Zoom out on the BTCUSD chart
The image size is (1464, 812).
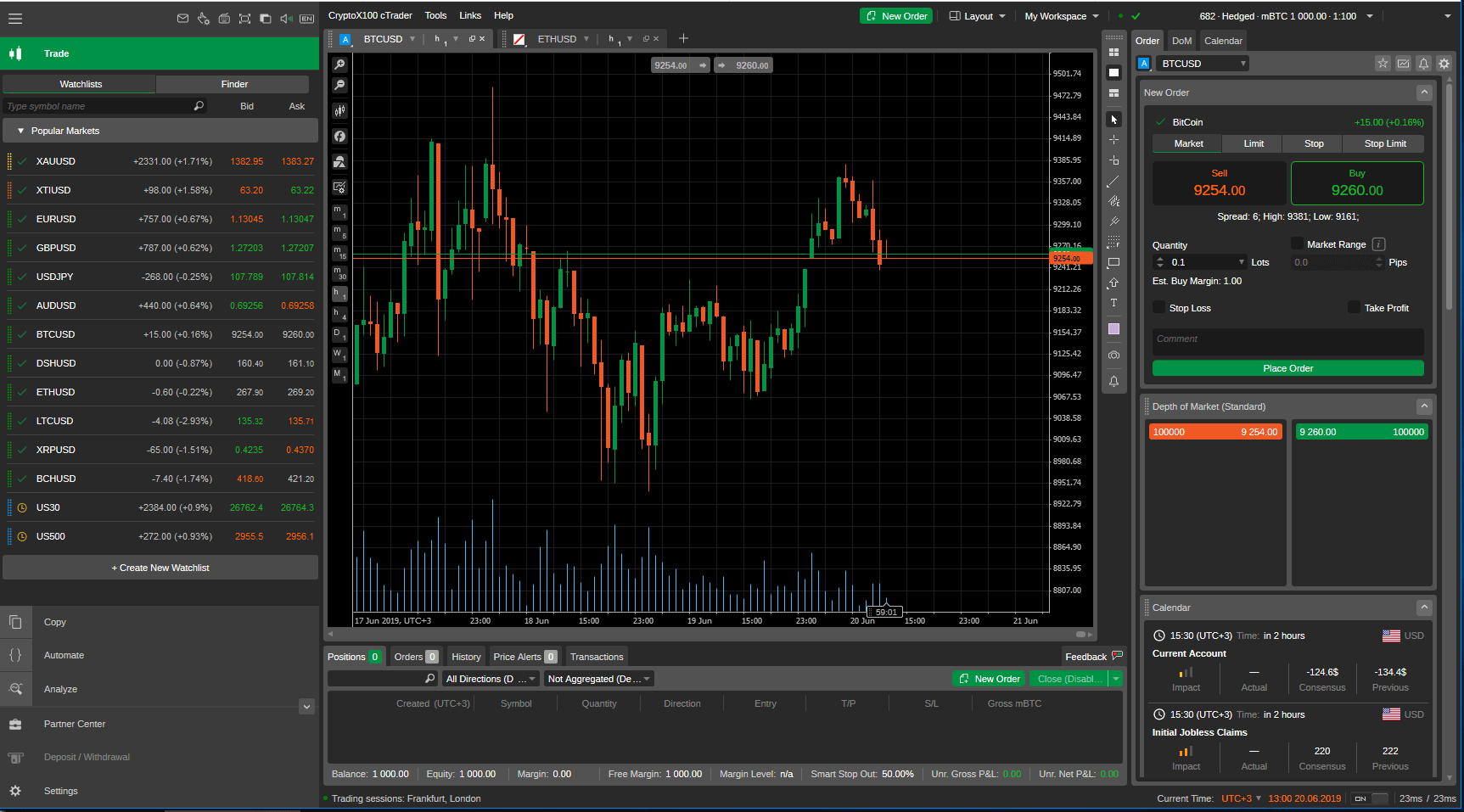[339, 85]
